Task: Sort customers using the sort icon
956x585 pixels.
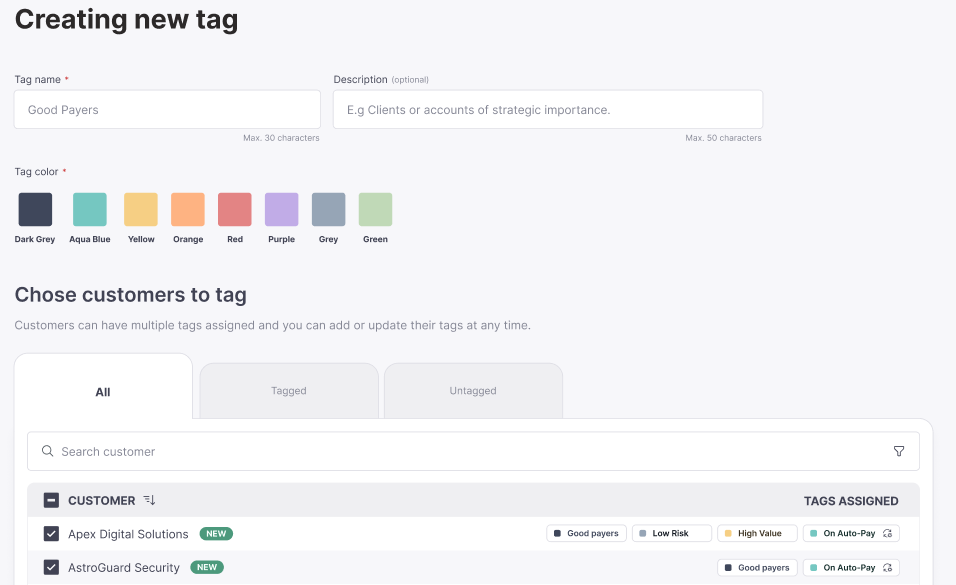Action: click(x=149, y=500)
